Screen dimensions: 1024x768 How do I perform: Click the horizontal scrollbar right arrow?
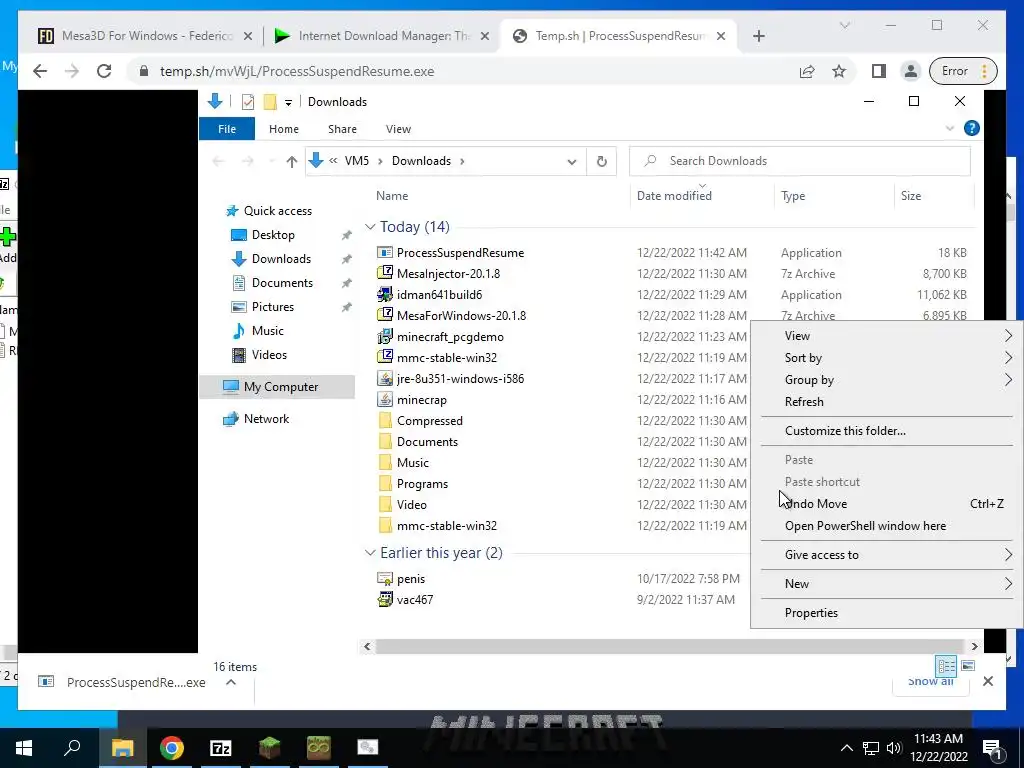click(x=974, y=646)
